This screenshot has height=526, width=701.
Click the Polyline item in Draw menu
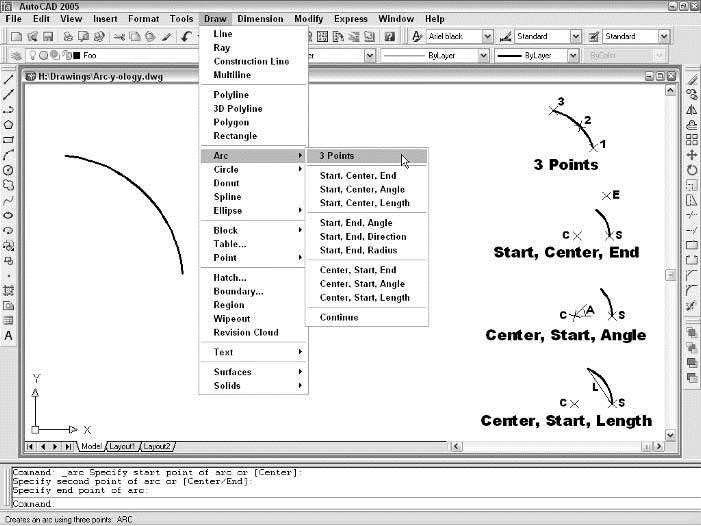coord(231,95)
